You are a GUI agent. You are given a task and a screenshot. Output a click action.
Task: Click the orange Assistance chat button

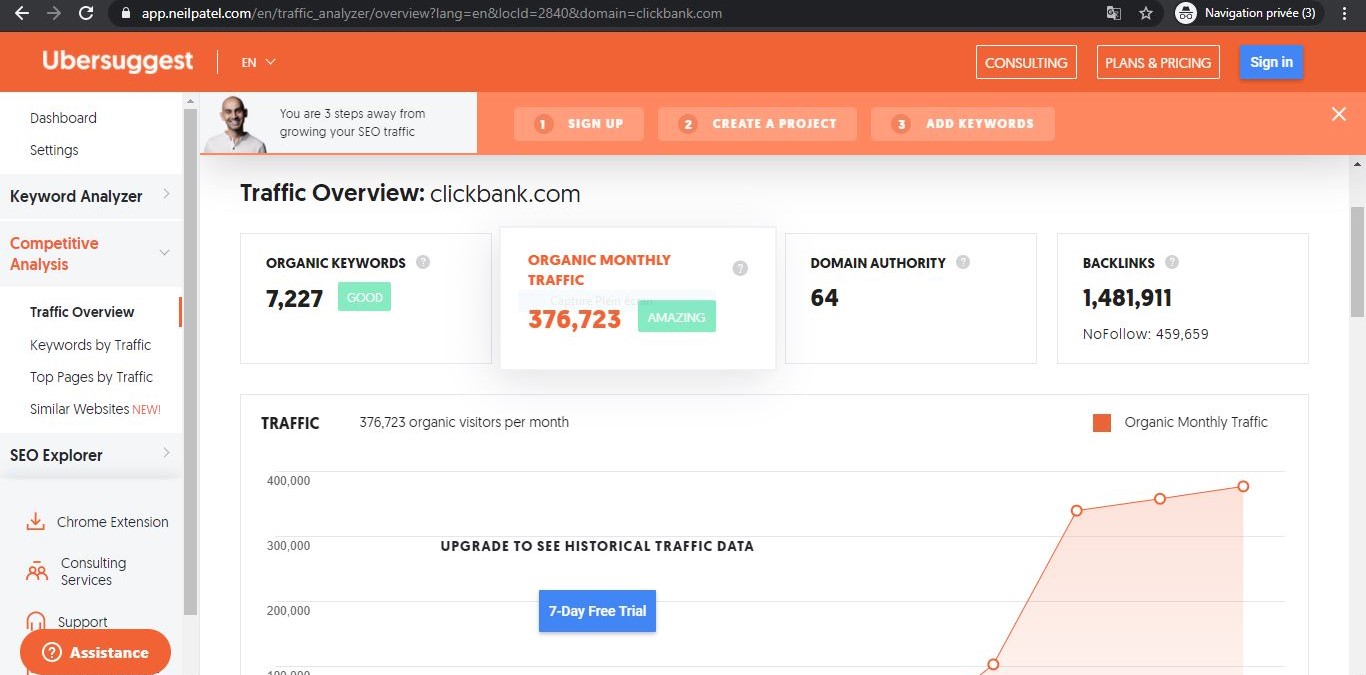click(x=95, y=652)
